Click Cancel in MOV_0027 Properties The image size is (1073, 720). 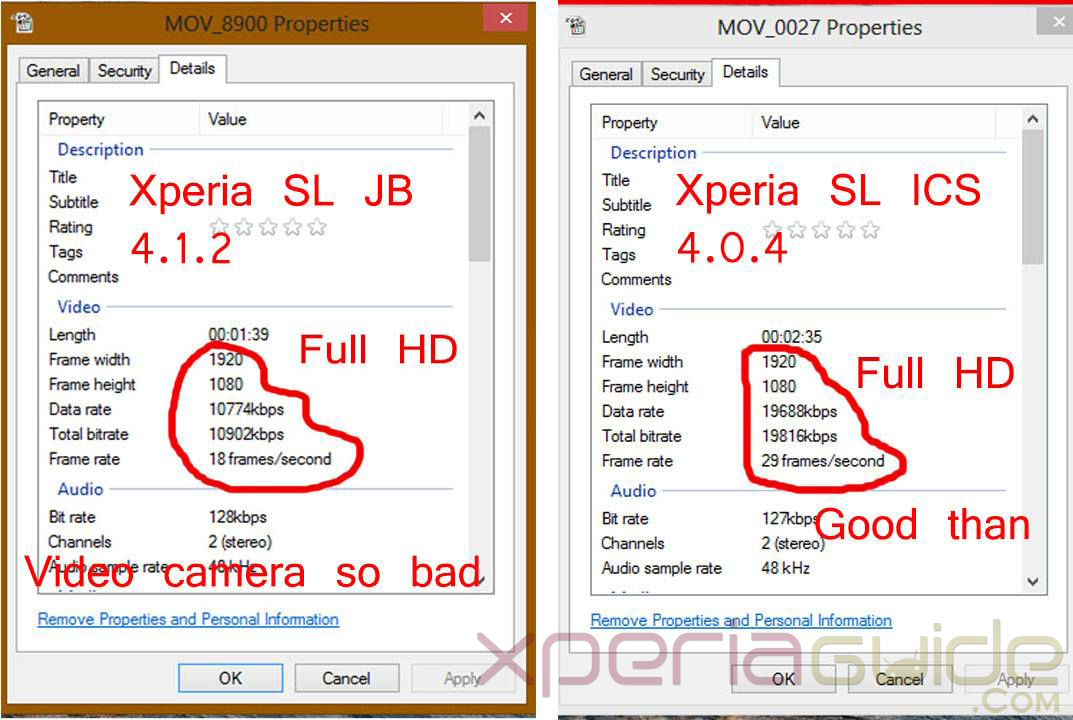pyautogui.click(x=899, y=679)
